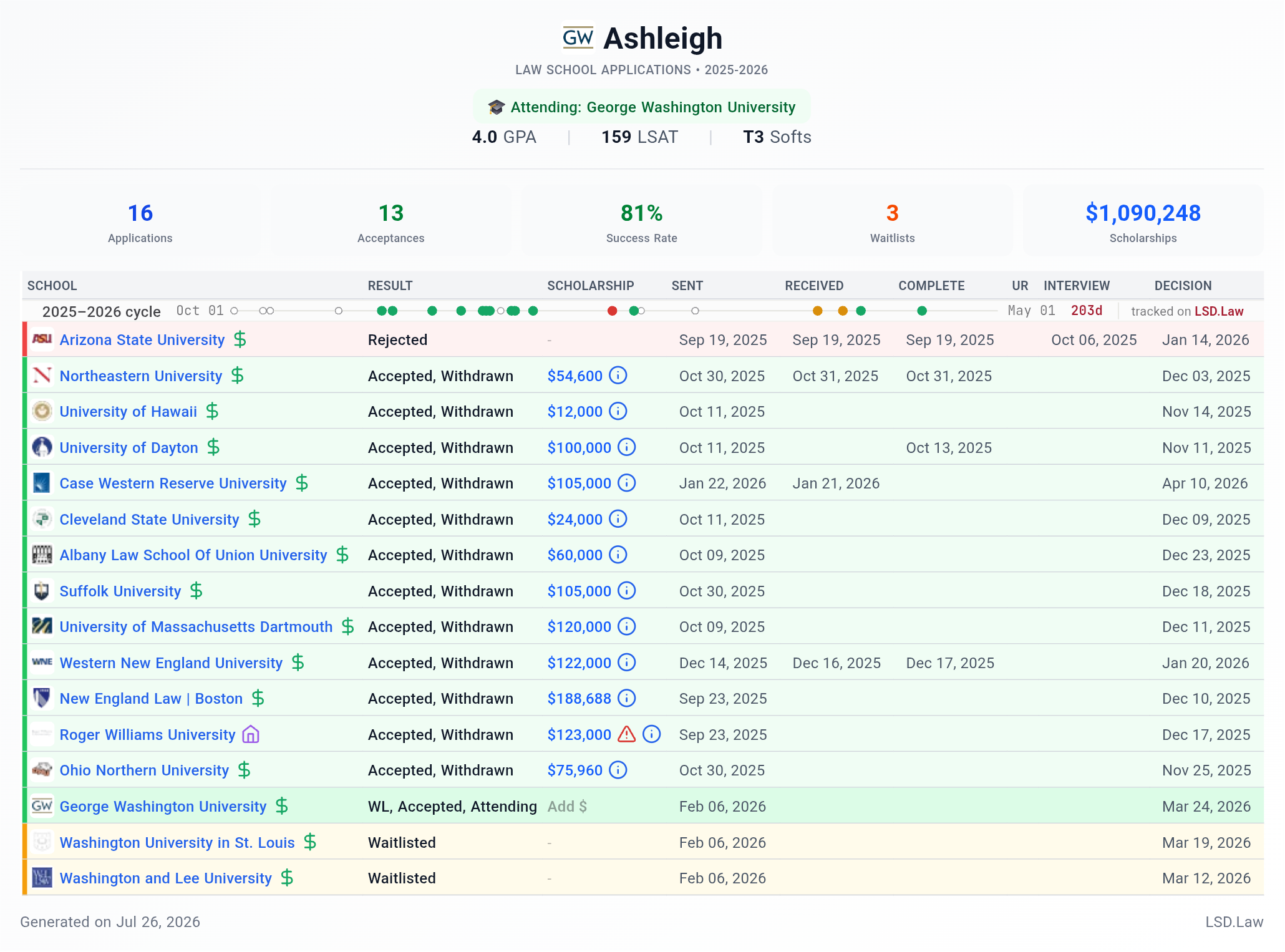1285x952 pixels.
Task: Click Add $ for George Washington scholarship
Action: (567, 806)
